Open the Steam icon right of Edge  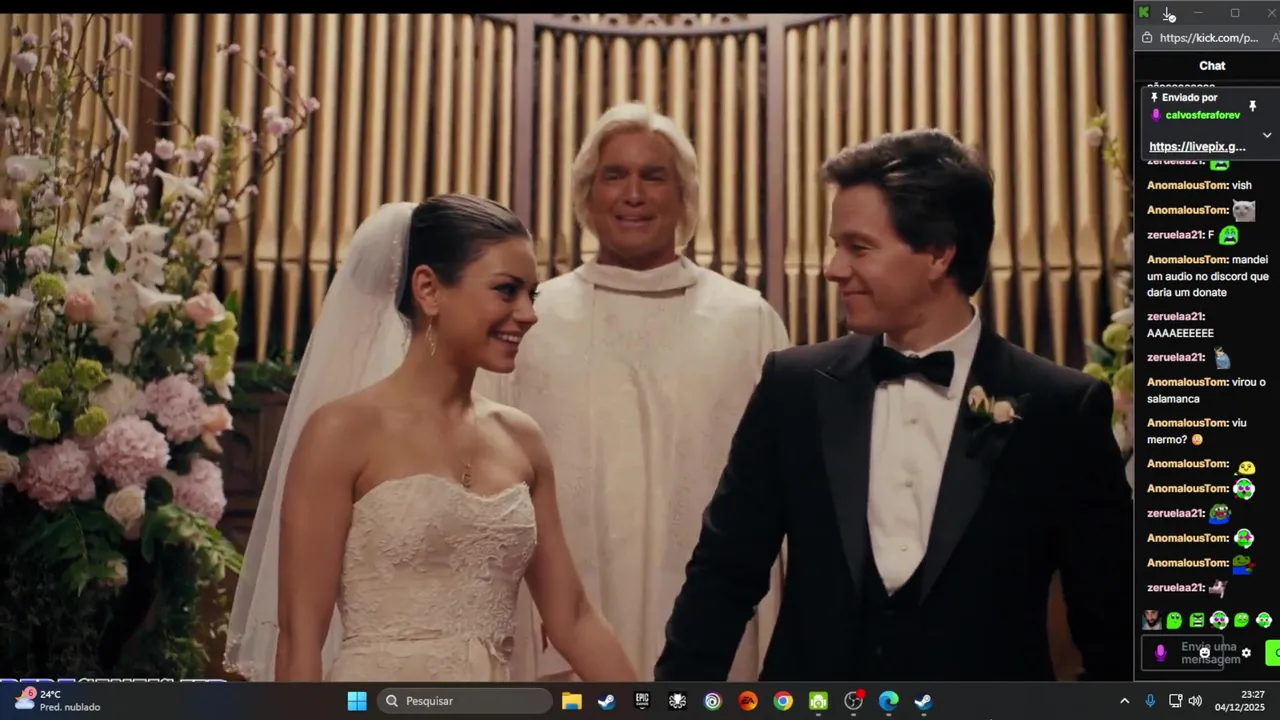[x=923, y=701]
